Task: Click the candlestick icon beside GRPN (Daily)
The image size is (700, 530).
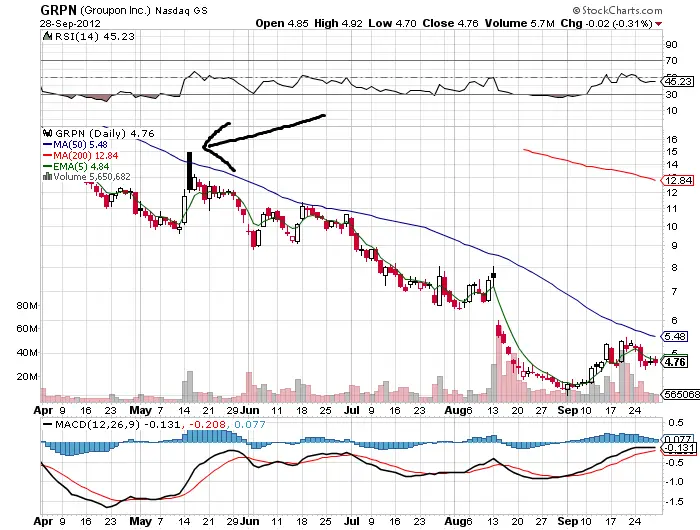Action: pyautogui.click(x=48, y=133)
